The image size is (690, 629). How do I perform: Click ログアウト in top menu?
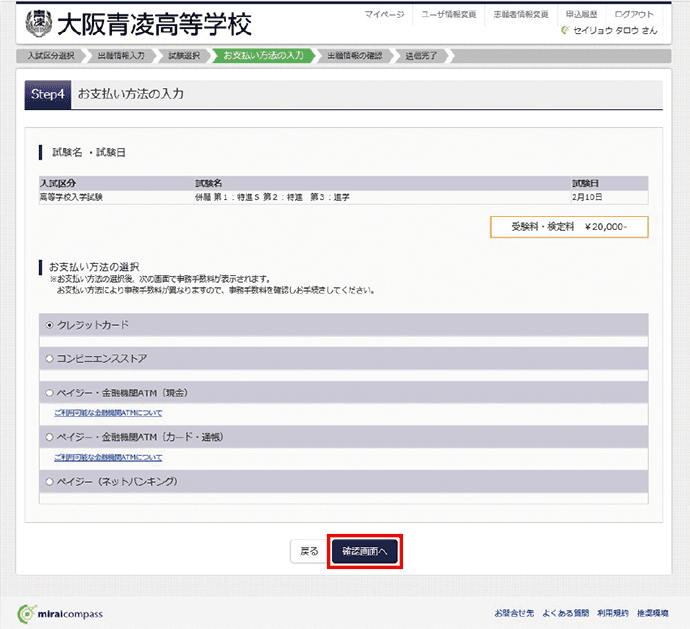click(634, 15)
